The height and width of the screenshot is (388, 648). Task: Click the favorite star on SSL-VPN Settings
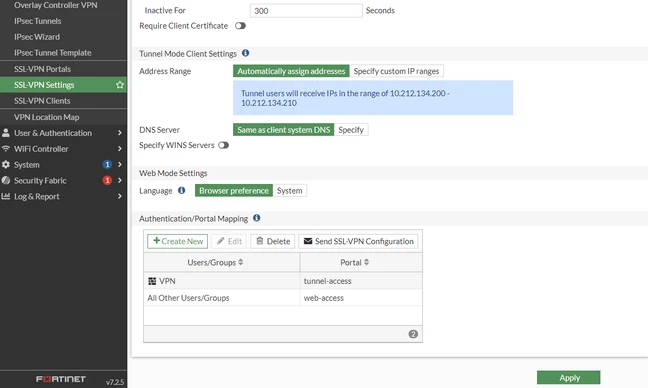tap(120, 85)
